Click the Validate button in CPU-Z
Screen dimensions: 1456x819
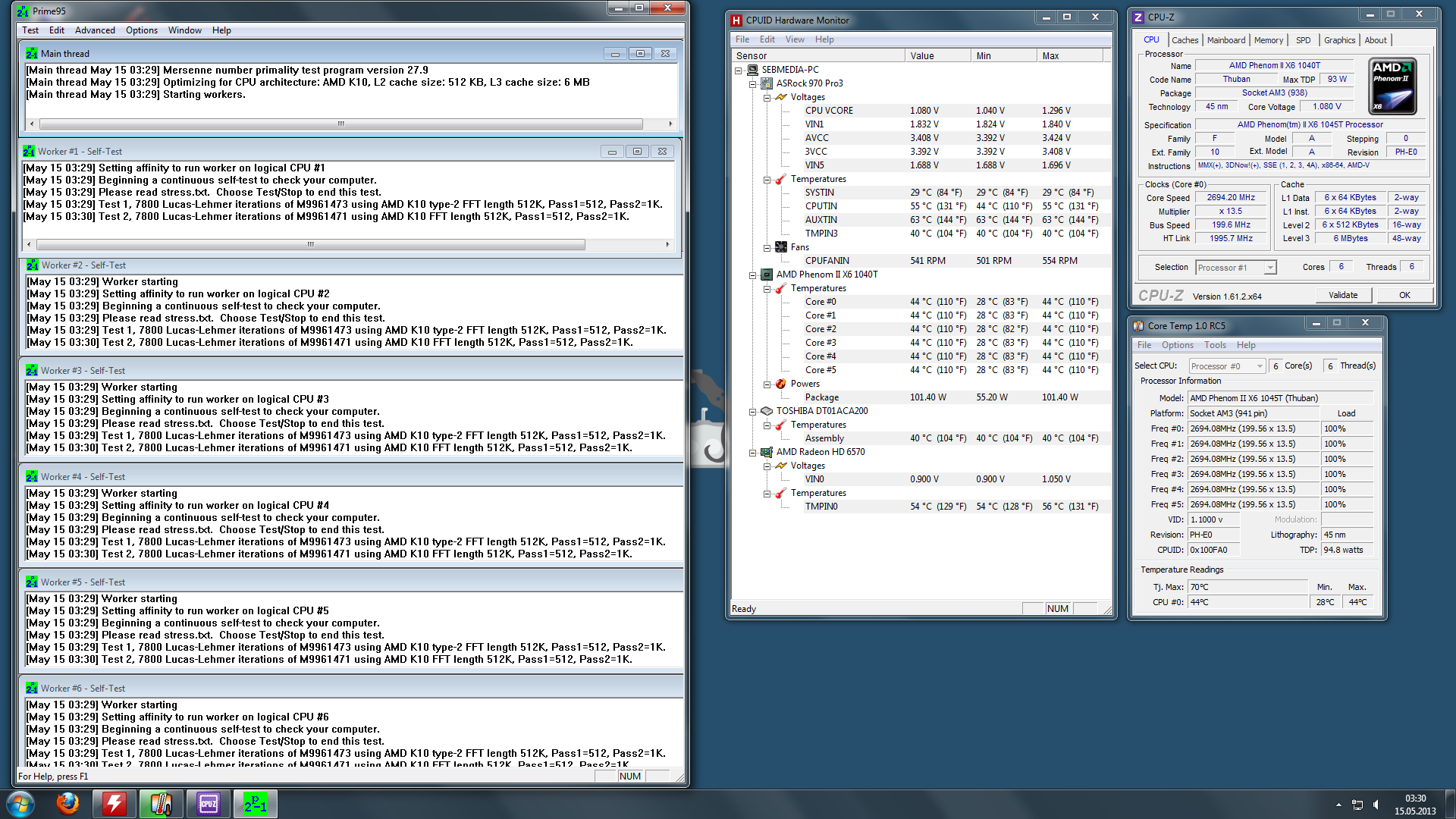(x=1342, y=295)
